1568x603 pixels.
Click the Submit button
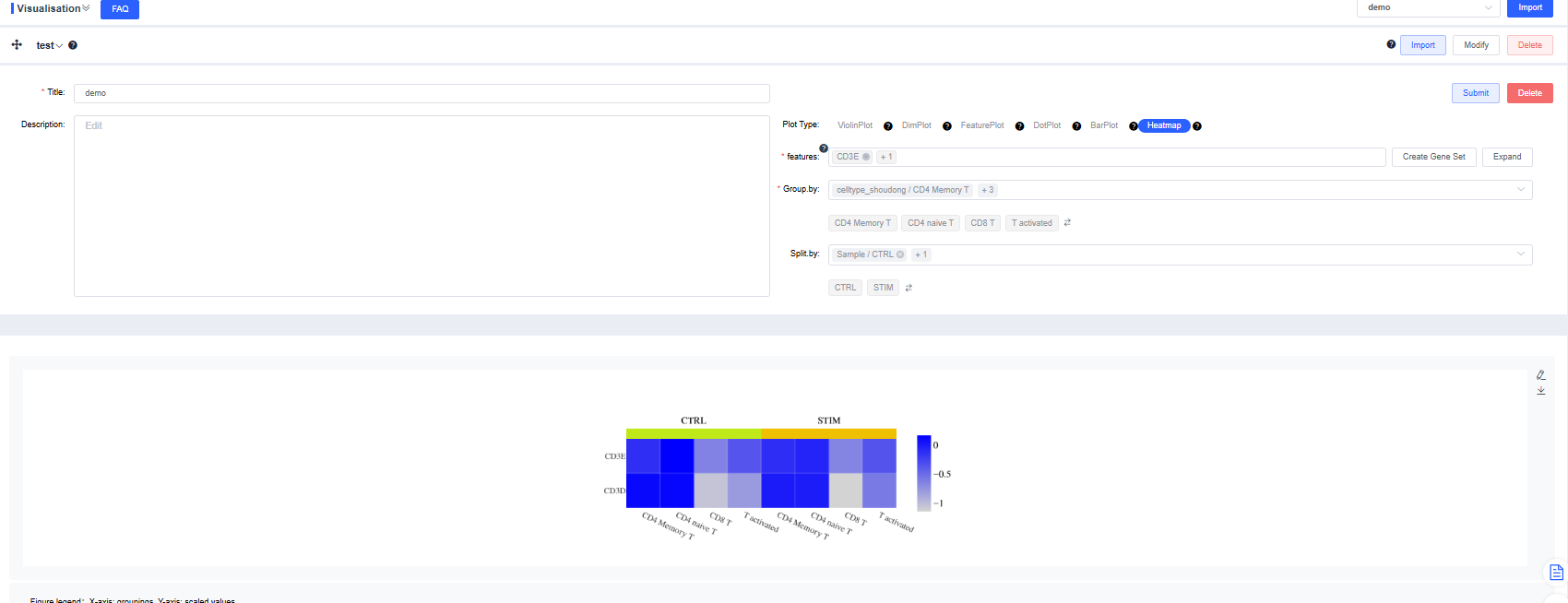coord(1475,93)
